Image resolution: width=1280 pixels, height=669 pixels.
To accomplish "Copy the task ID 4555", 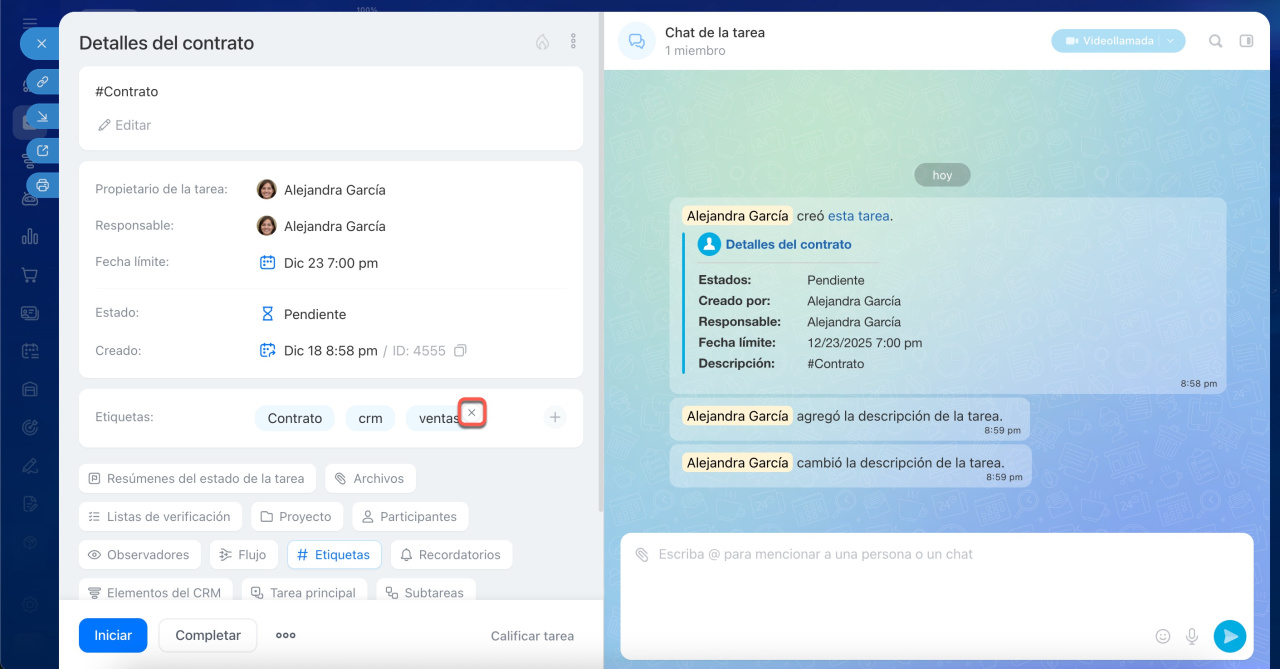I will [x=460, y=351].
